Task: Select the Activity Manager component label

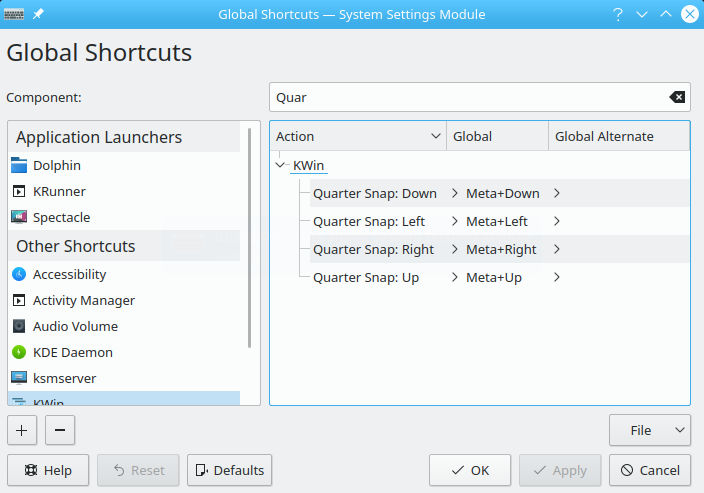Action: pos(84,300)
